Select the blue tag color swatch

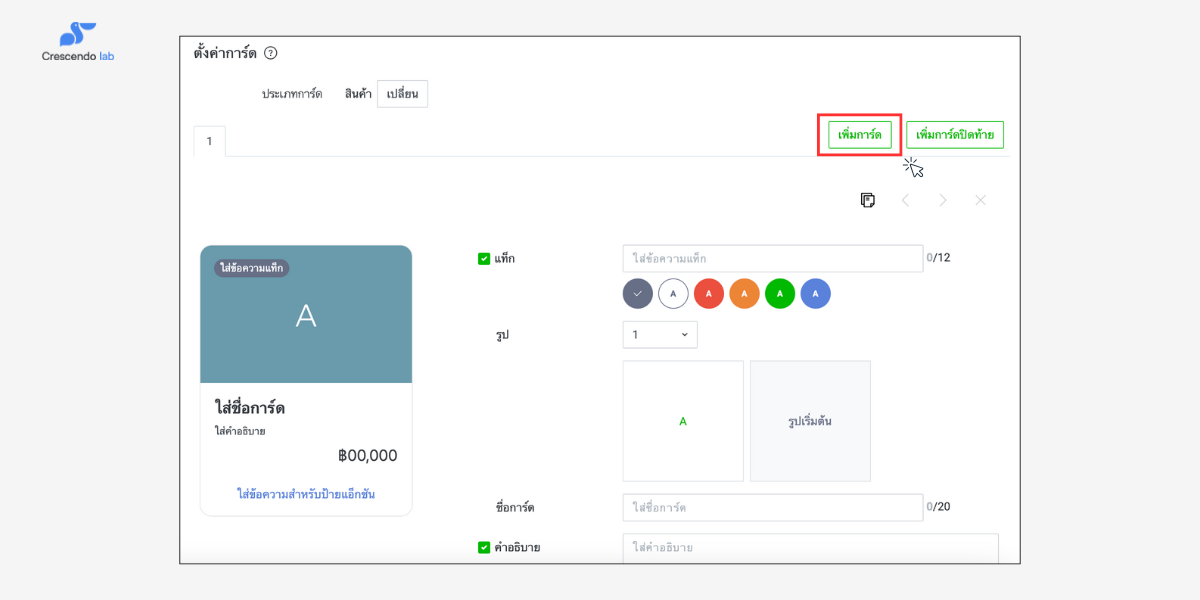(815, 293)
